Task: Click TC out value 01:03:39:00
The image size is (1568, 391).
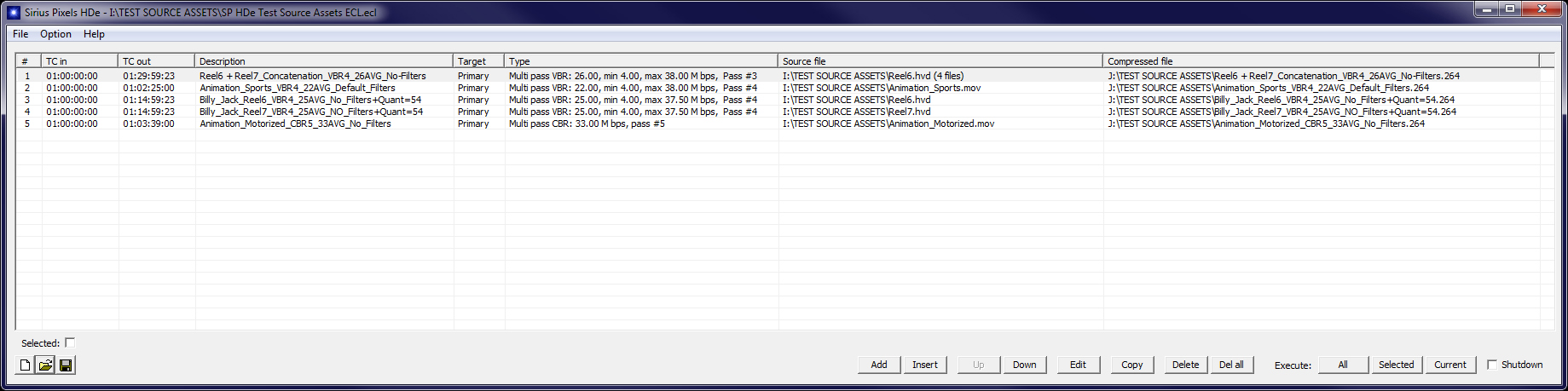Action: pos(148,124)
